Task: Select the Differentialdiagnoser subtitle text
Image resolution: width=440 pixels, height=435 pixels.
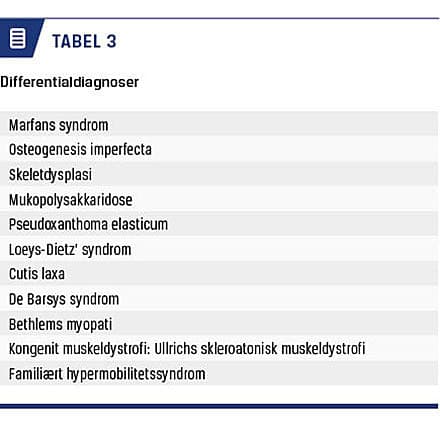Action: pos(69,82)
